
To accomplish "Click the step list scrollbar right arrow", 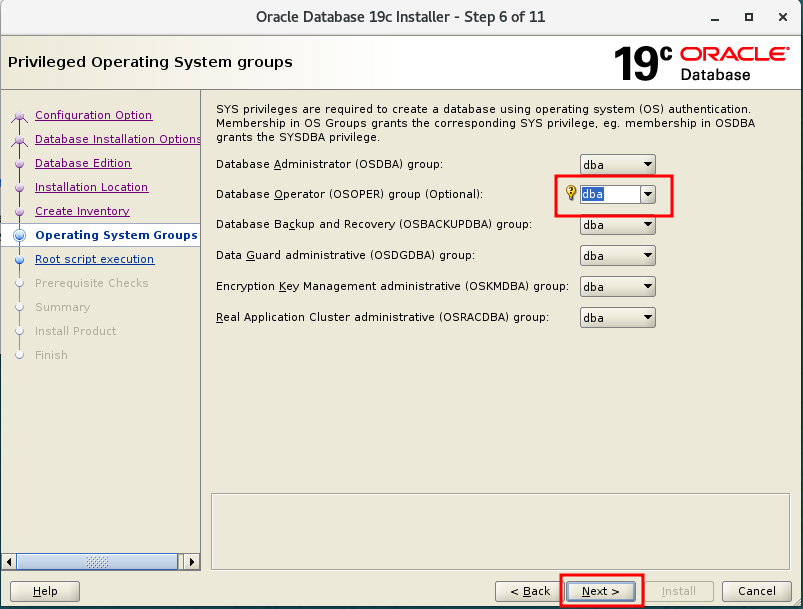I will pos(192,562).
